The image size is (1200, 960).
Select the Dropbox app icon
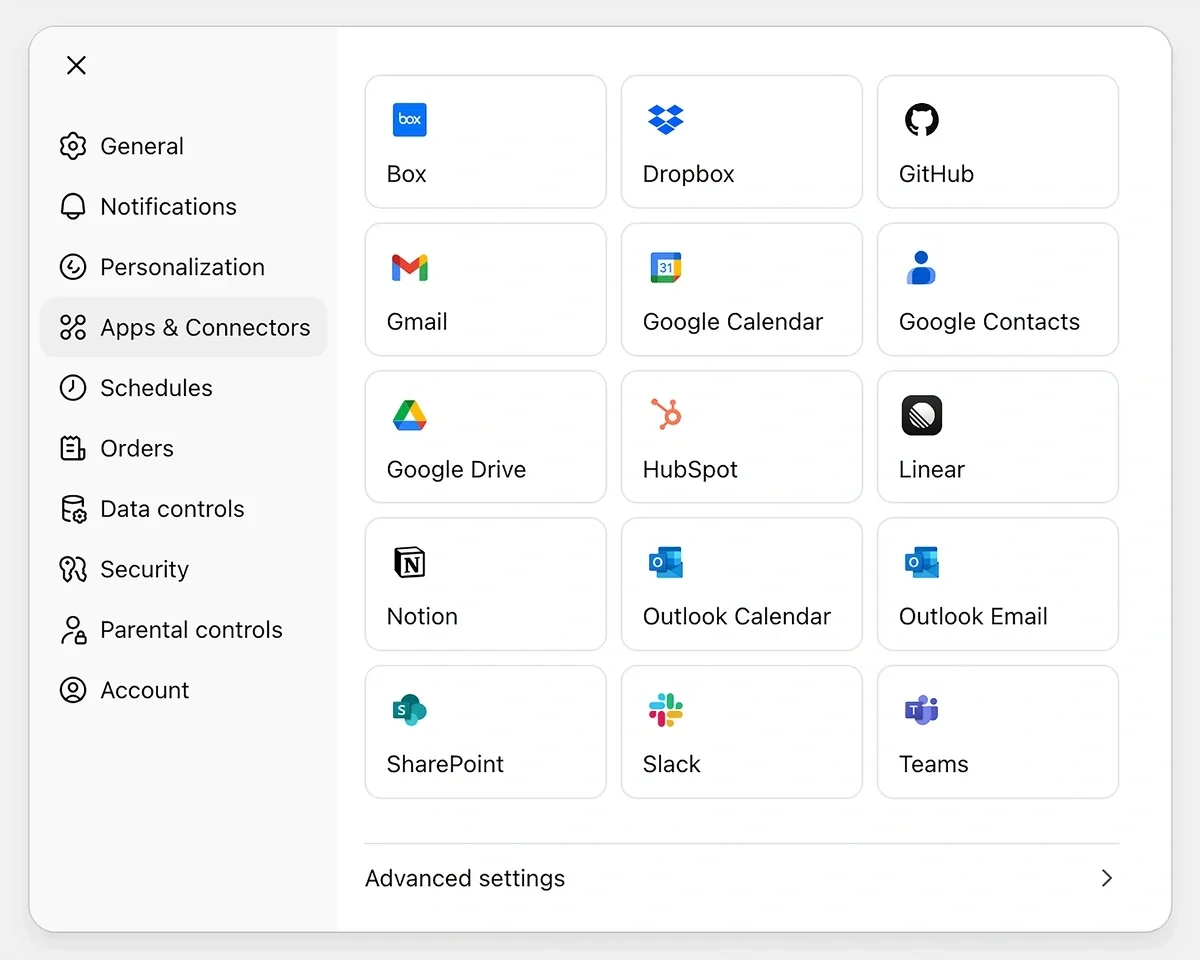tap(741, 141)
